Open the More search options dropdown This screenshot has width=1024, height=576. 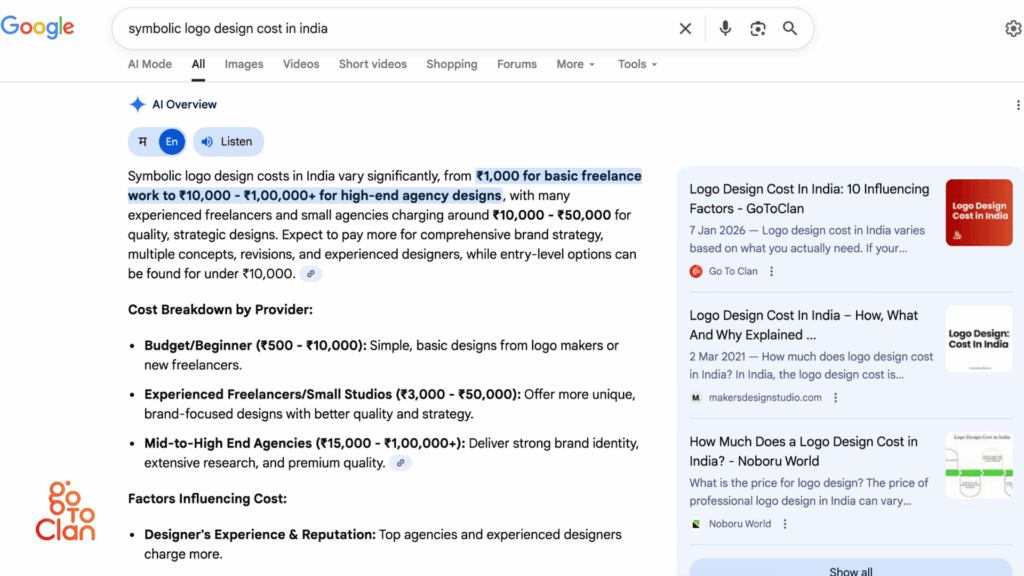[x=575, y=64]
